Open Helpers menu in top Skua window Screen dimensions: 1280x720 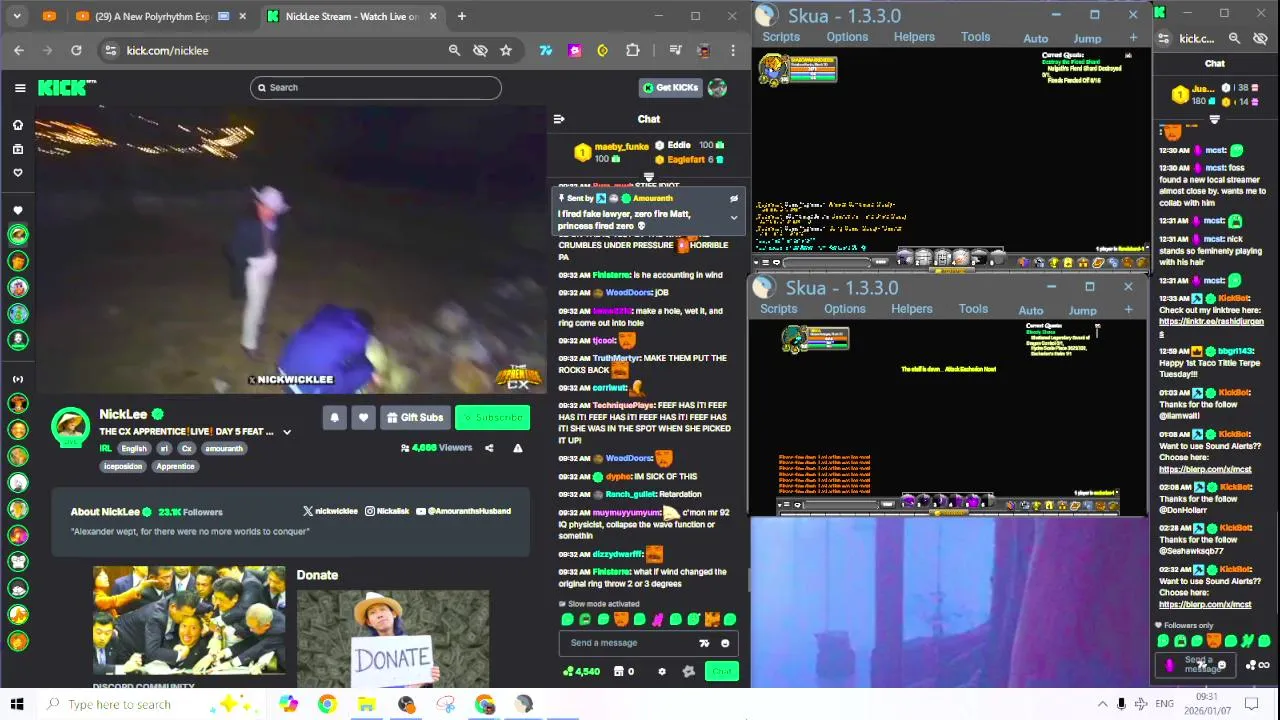click(914, 37)
